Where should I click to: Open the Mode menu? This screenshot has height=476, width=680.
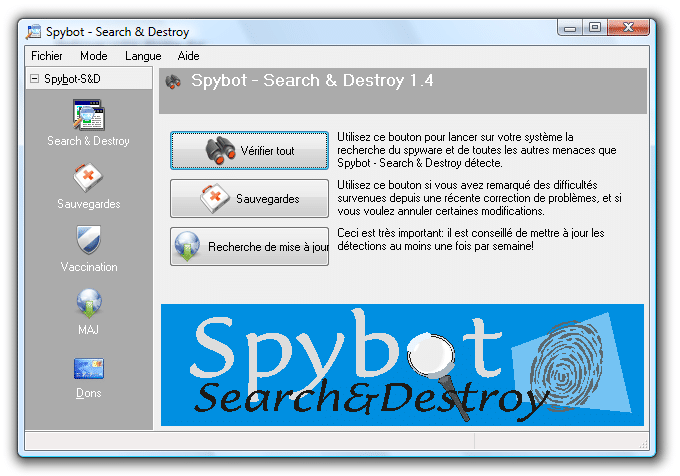[x=94, y=56]
